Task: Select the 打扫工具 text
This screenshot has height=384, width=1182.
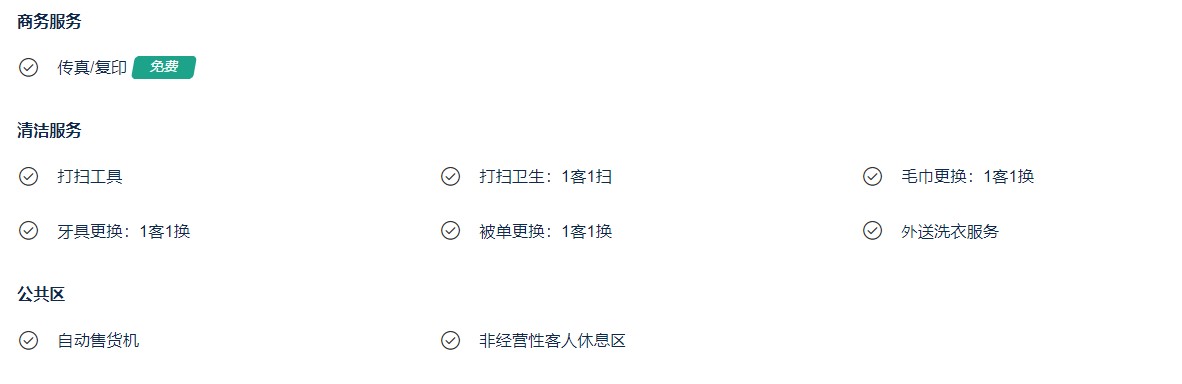Action: click(x=90, y=177)
